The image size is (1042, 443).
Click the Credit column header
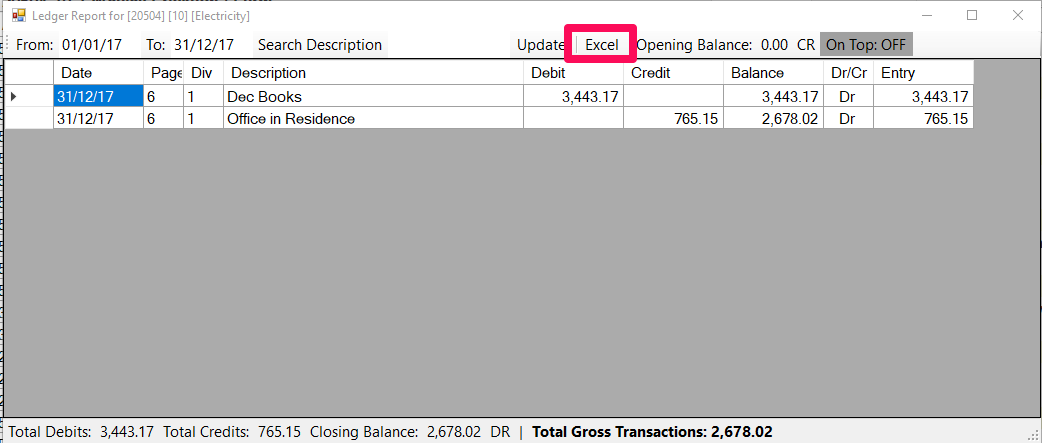(x=673, y=73)
